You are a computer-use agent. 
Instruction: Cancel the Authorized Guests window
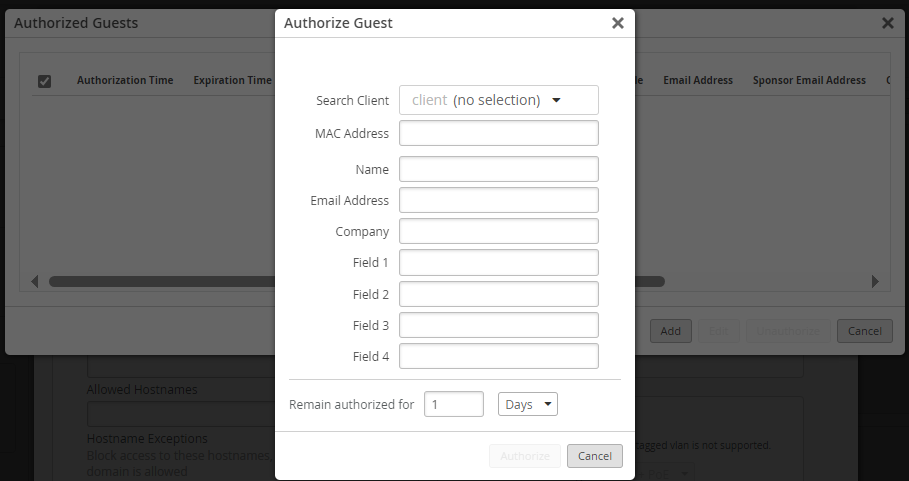pos(864,331)
